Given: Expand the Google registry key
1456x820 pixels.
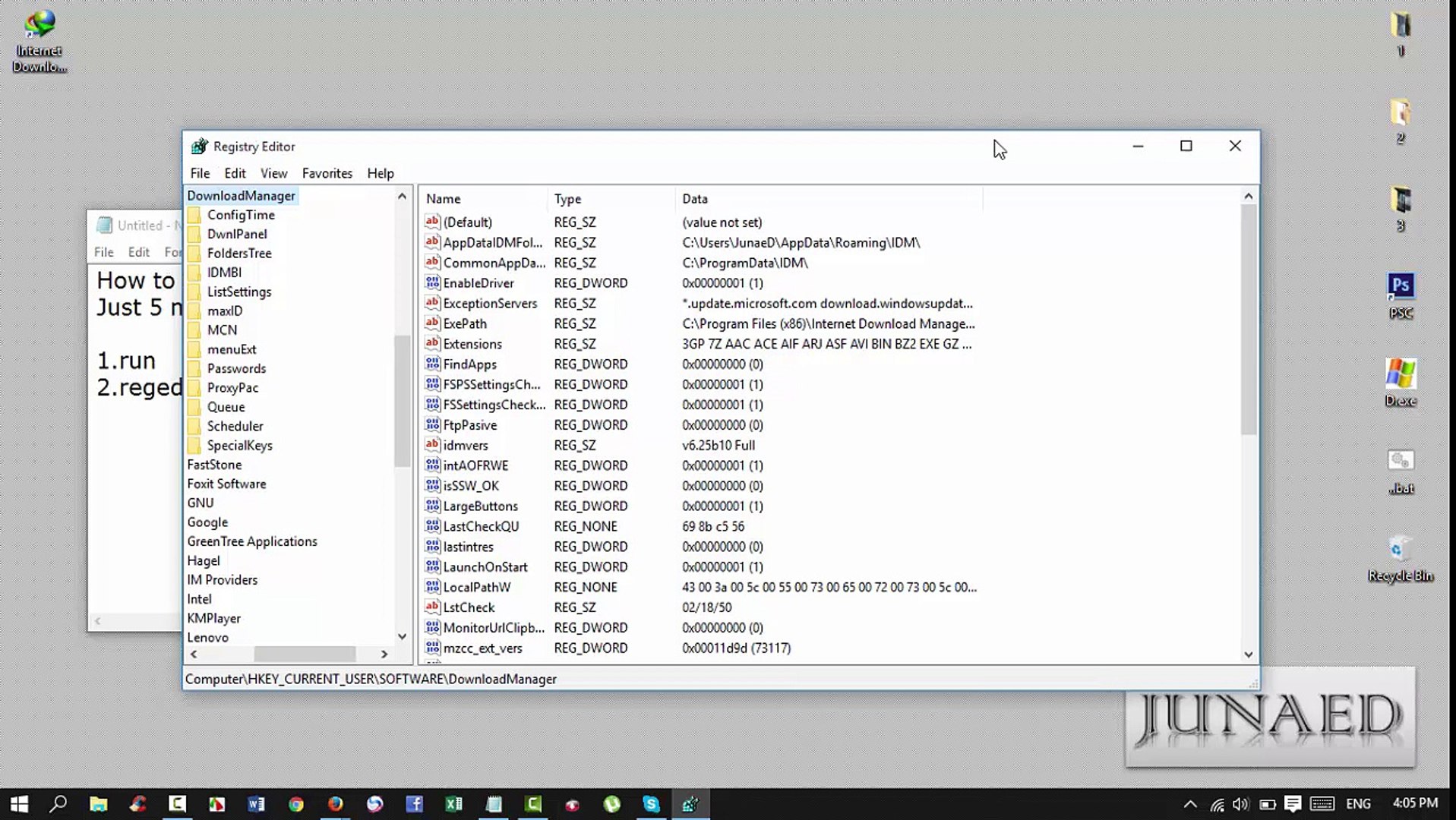Looking at the screenshot, I should 207,522.
